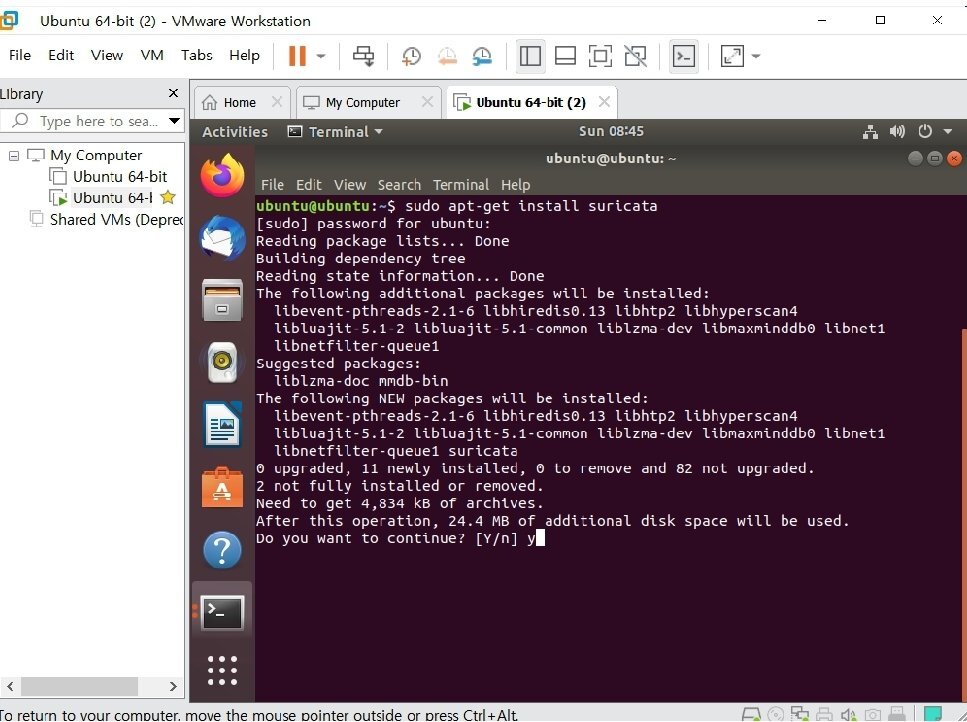Image resolution: width=967 pixels, height=722 pixels.
Task: Click the volume icon in Ubuntu top bar
Action: (897, 131)
